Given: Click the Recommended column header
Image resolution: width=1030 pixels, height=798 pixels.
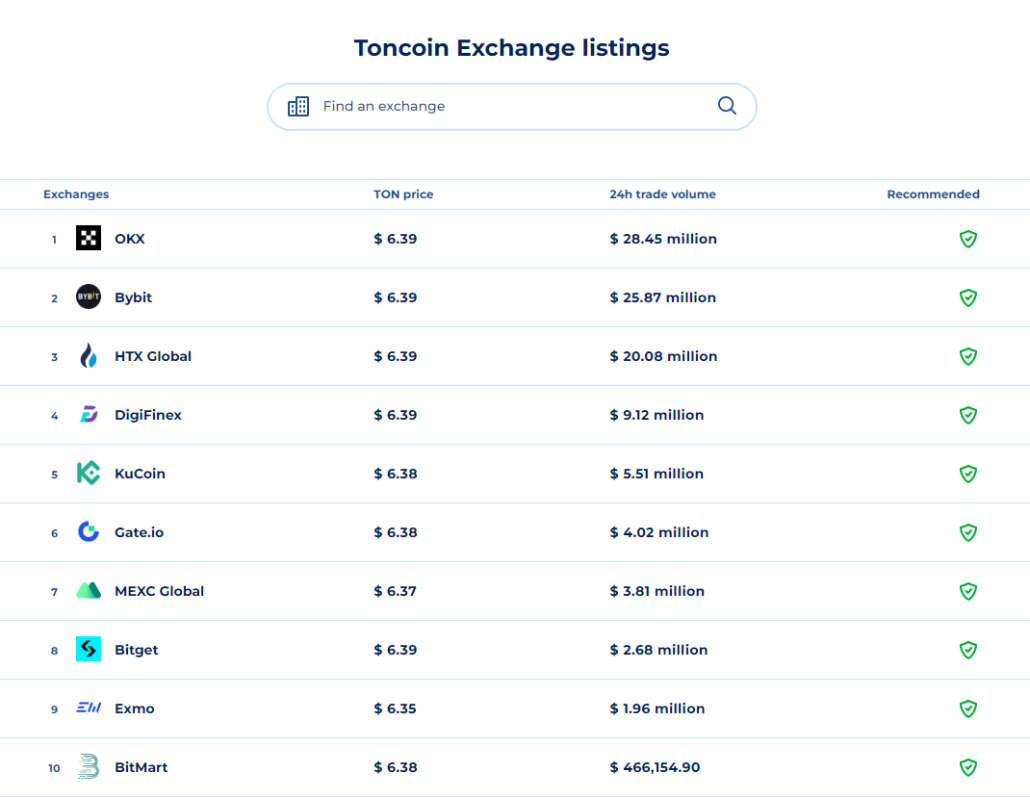Looking at the screenshot, I should [x=933, y=194].
